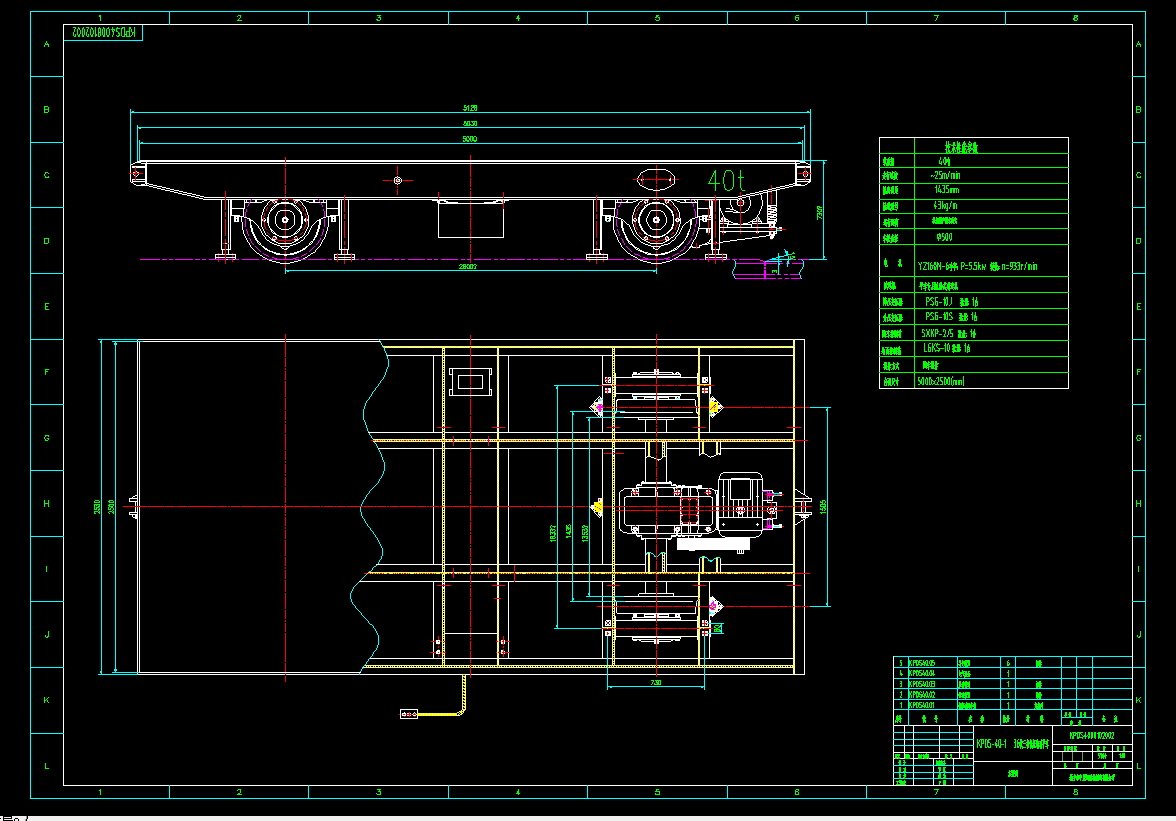The height and width of the screenshot is (821, 1176).
Task: Click the front wheel assembly circle
Action: (x=285, y=221)
